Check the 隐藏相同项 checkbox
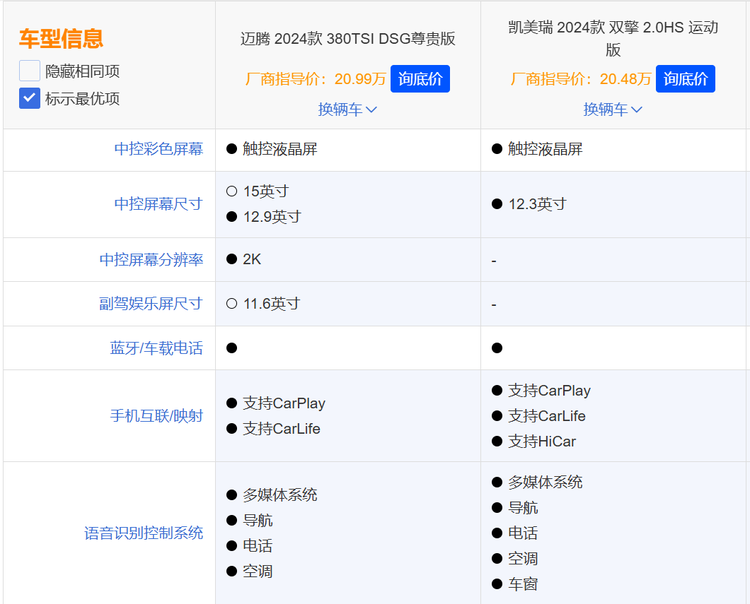750x604 pixels. [x=30, y=71]
